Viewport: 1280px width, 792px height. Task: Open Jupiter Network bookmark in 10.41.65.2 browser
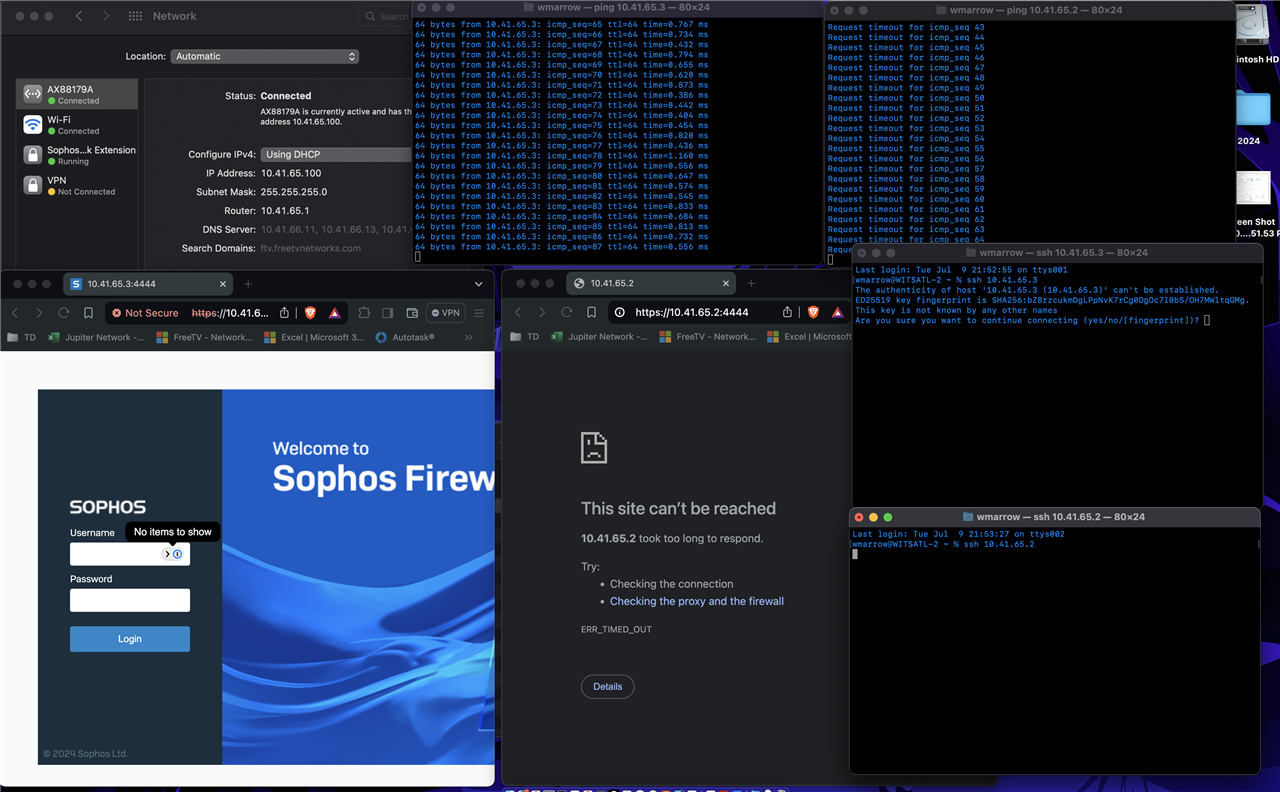(x=598, y=338)
